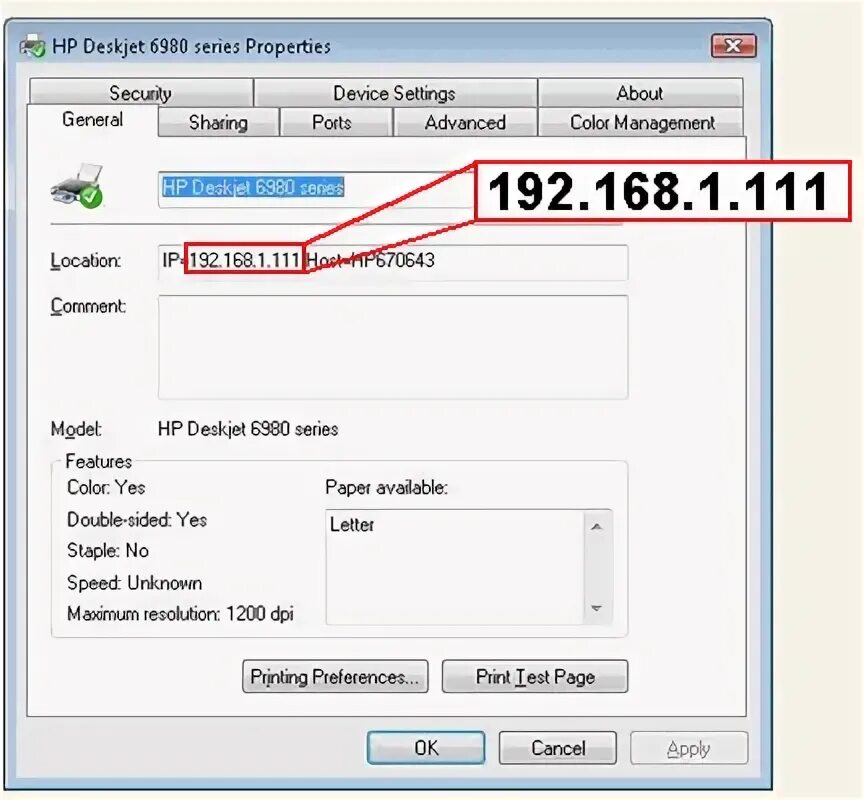Click the large printer icon with green checkmark
The height and width of the screenshot is (800, 864).
point(77,186)
